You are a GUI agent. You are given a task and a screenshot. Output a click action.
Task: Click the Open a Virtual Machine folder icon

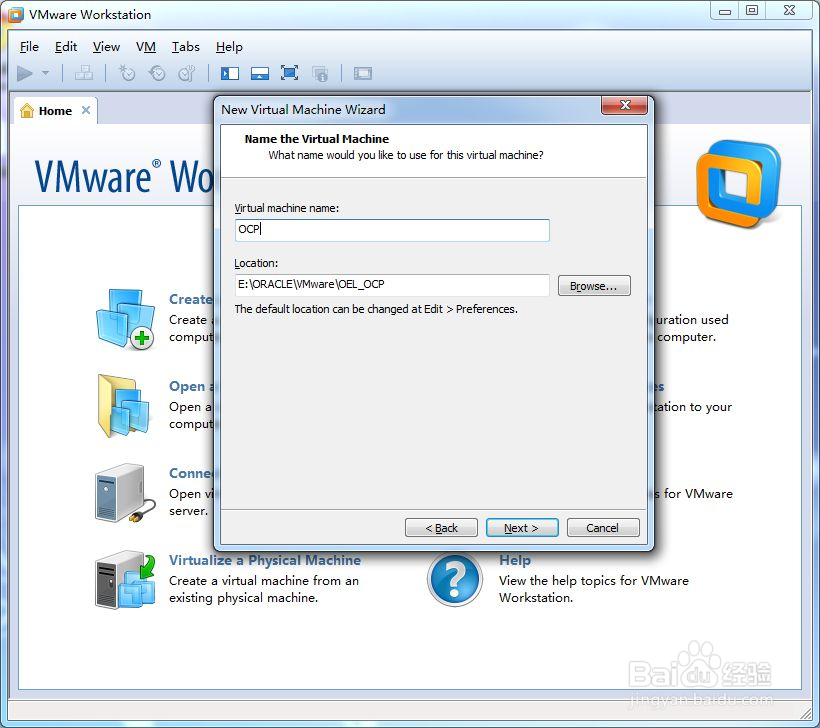124,405
